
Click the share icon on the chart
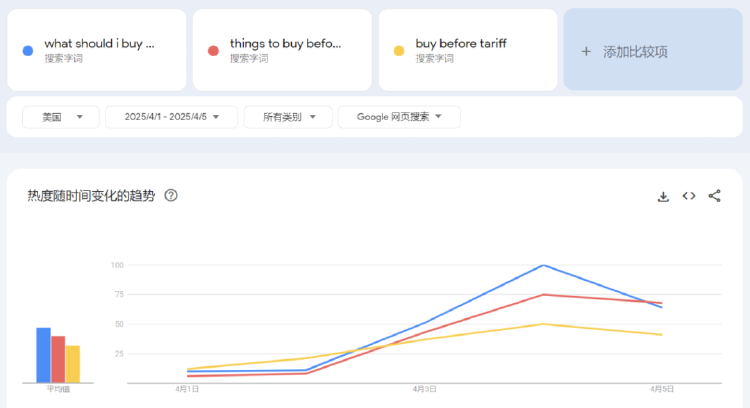pos(714,196)
